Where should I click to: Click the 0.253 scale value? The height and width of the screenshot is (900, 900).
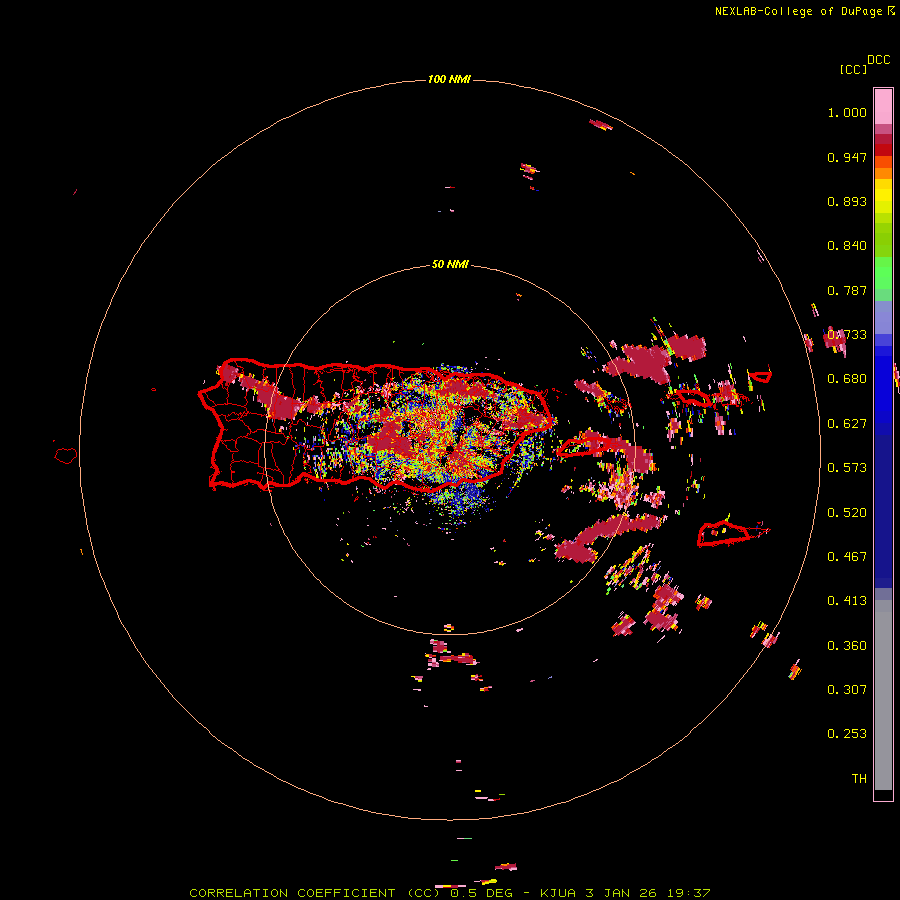tap(847, 734)
